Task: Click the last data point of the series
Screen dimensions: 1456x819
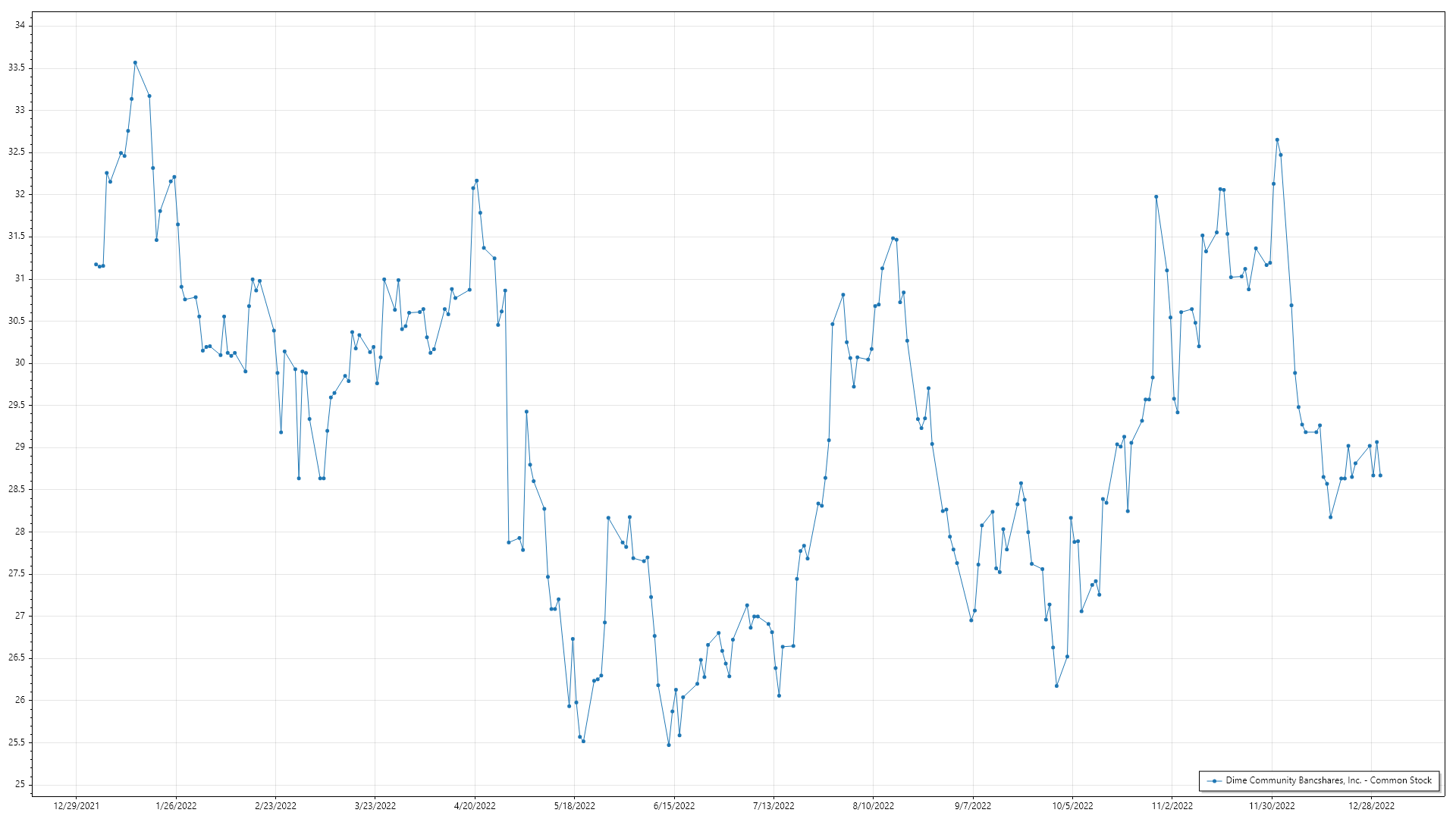Action: [x=1380, y=475]
